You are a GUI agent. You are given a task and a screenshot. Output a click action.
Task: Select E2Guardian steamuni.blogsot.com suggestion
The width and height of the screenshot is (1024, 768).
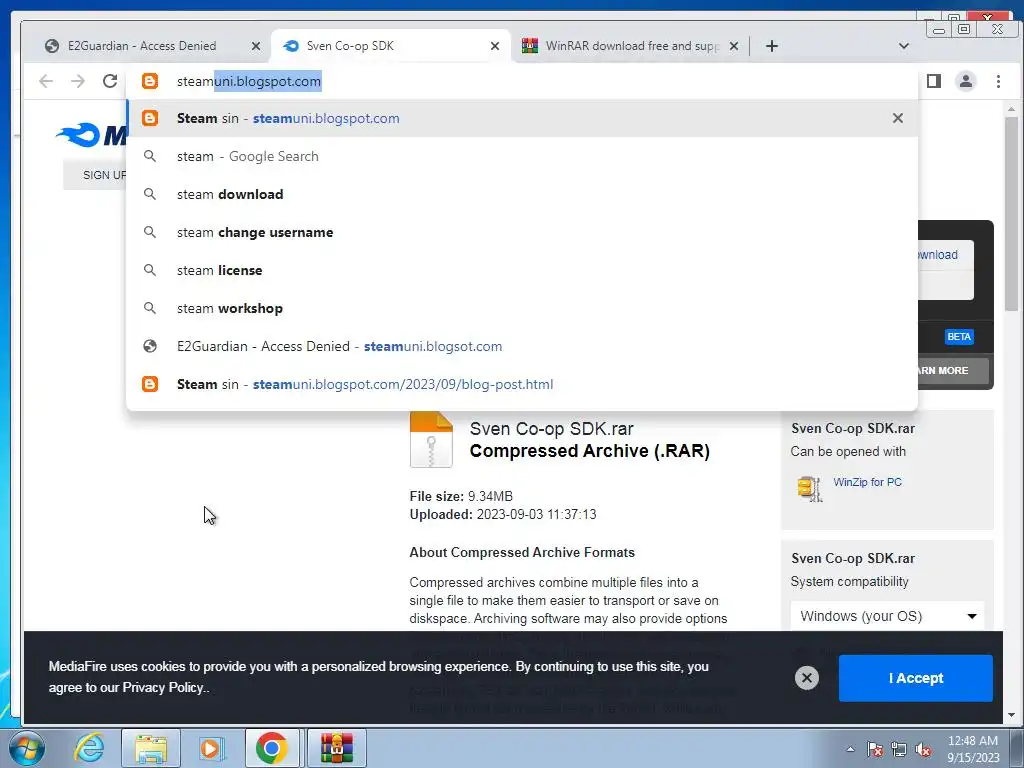[x=522, y=346]
